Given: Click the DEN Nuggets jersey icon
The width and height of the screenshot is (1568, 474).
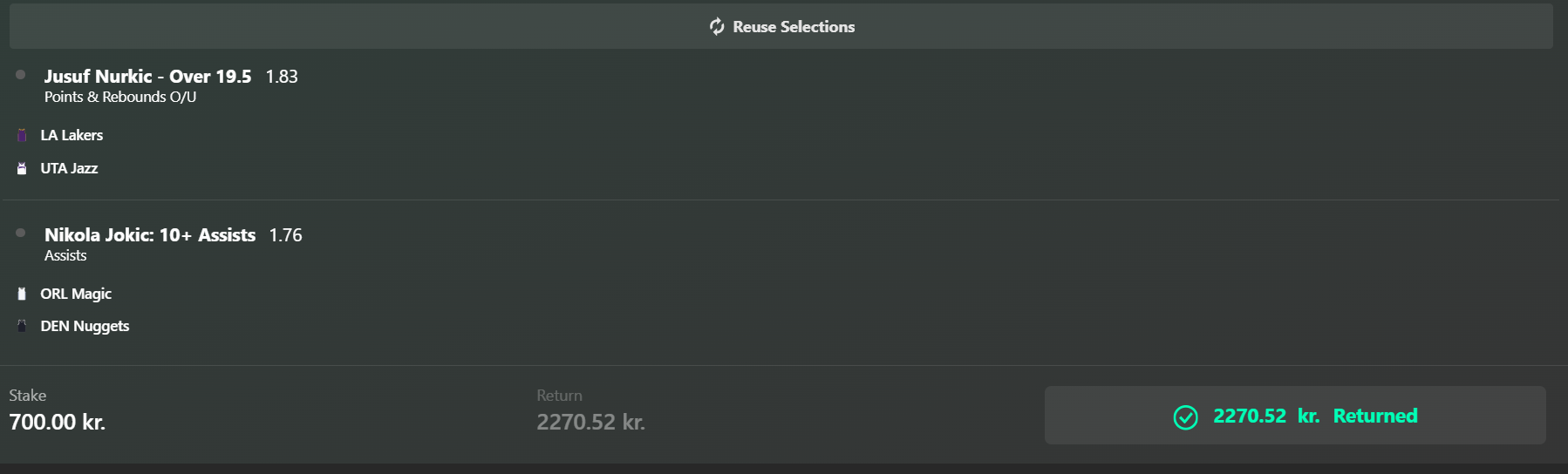Looking at the screenshot, I should [x=22, y=326].
